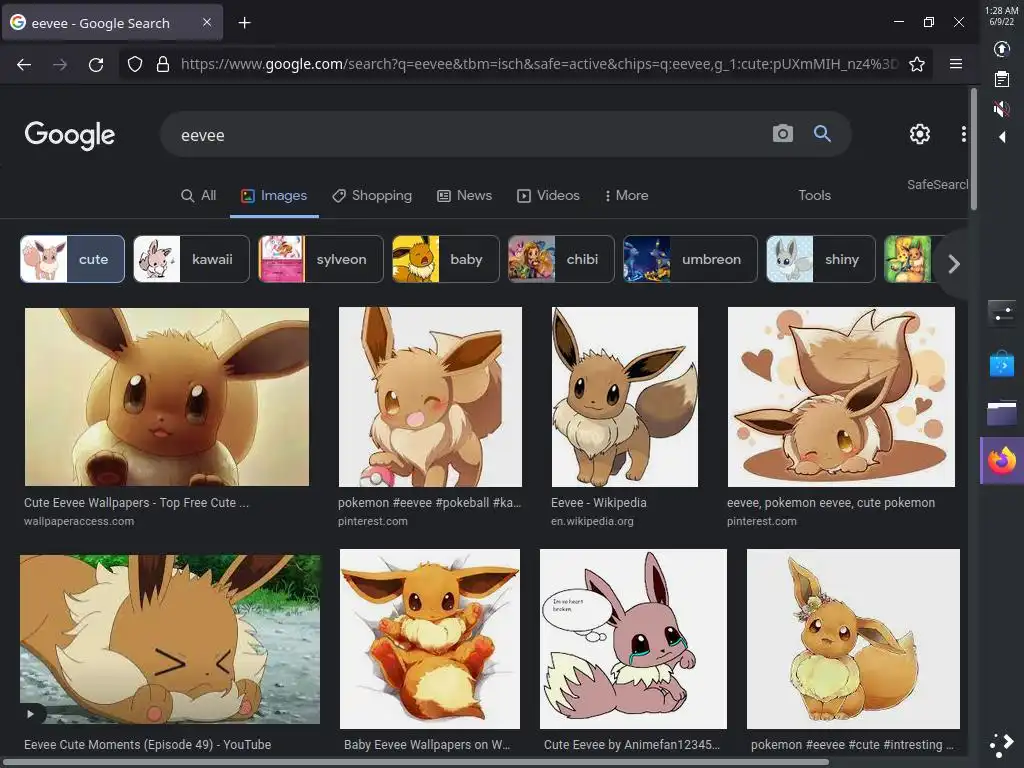Search by image using camera icon
Screen dimensions: 1024x768
pos(782,134)
